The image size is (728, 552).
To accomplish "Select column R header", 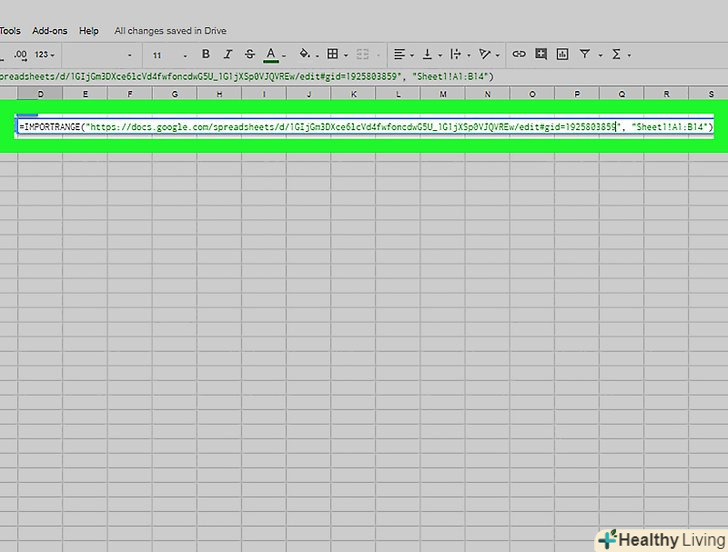I will point(666,94).
